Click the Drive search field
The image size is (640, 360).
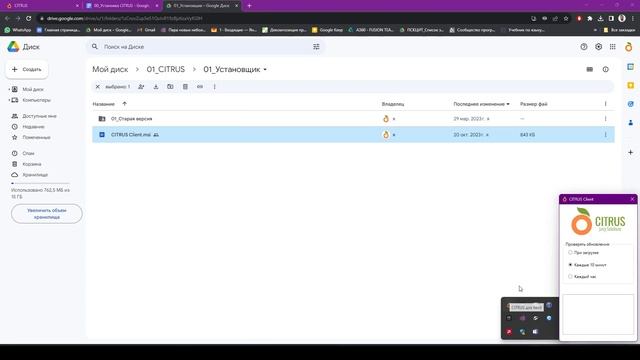204,47
